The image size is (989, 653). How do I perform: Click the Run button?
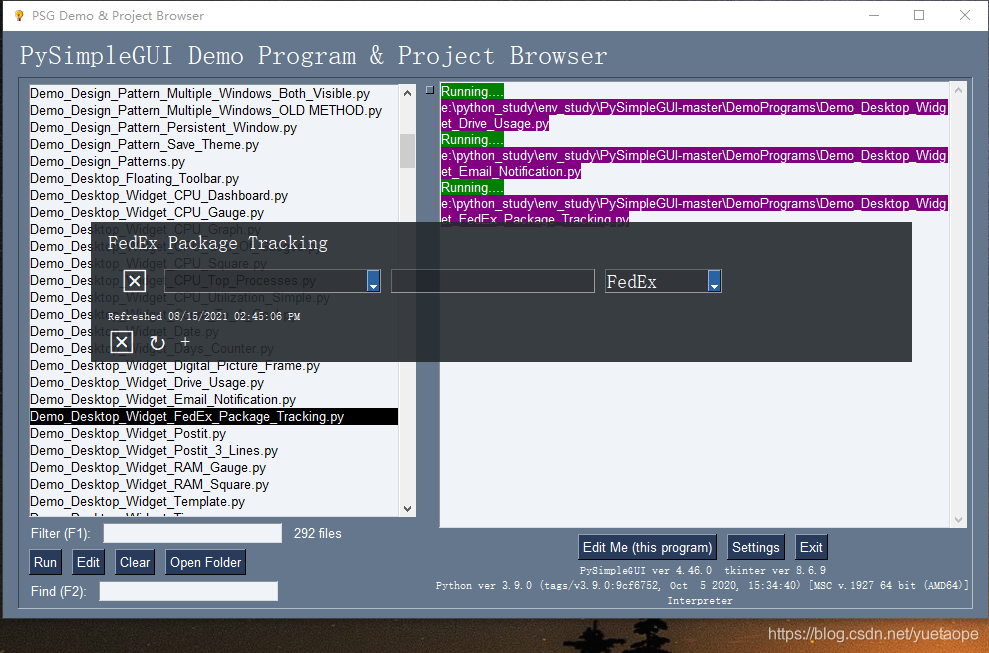45,562
